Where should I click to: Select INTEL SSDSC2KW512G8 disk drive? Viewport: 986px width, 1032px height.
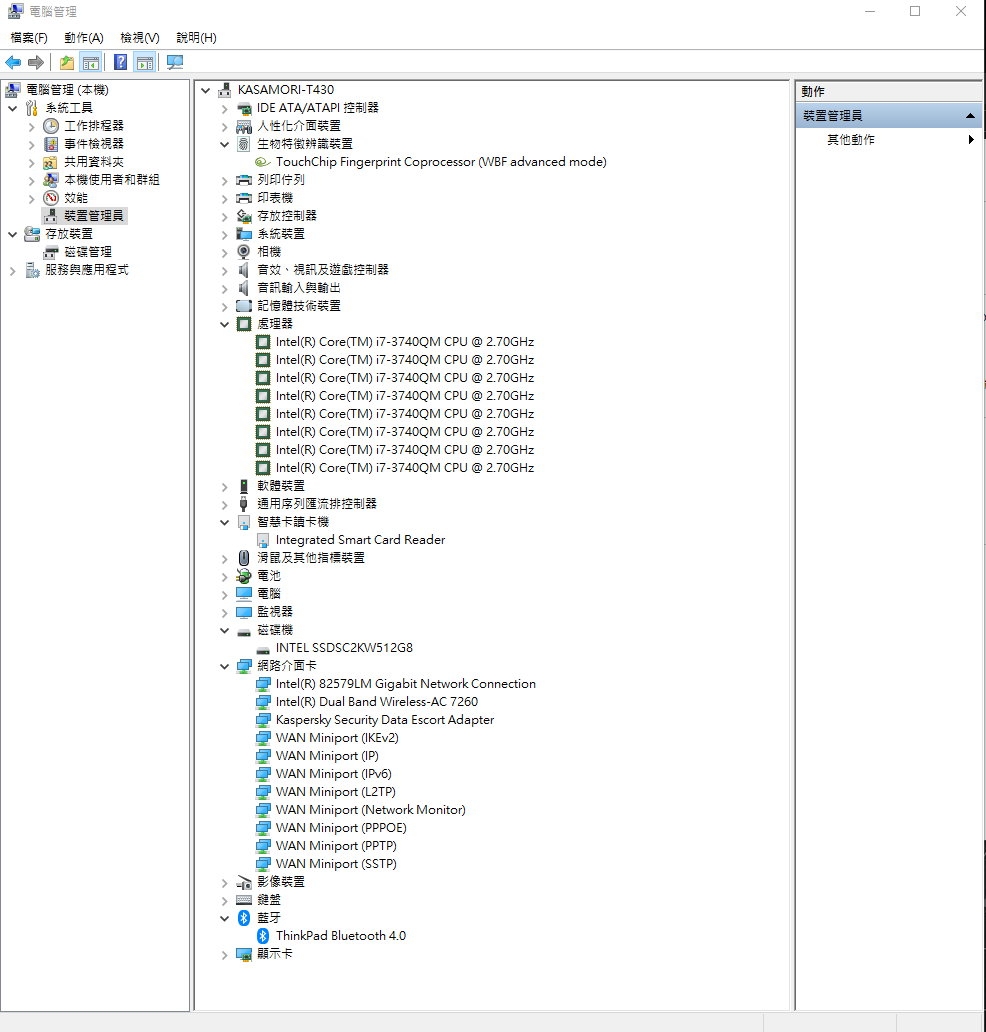tap(344, 648)
